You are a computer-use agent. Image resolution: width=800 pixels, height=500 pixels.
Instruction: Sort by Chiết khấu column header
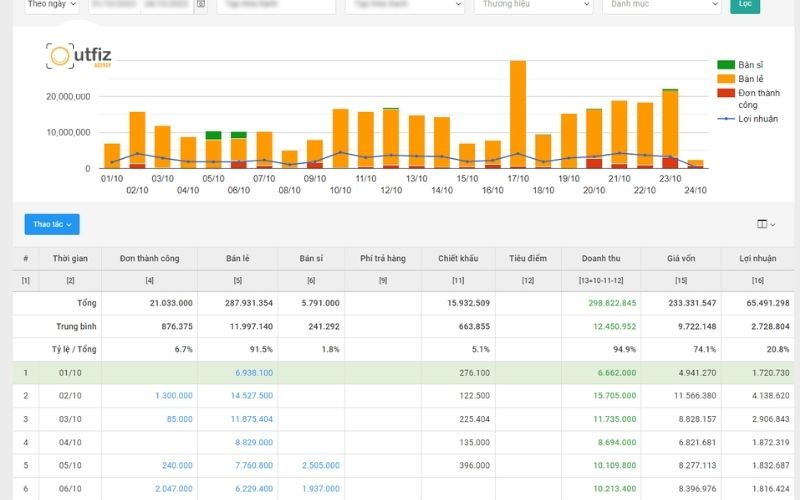coord(458,259)
